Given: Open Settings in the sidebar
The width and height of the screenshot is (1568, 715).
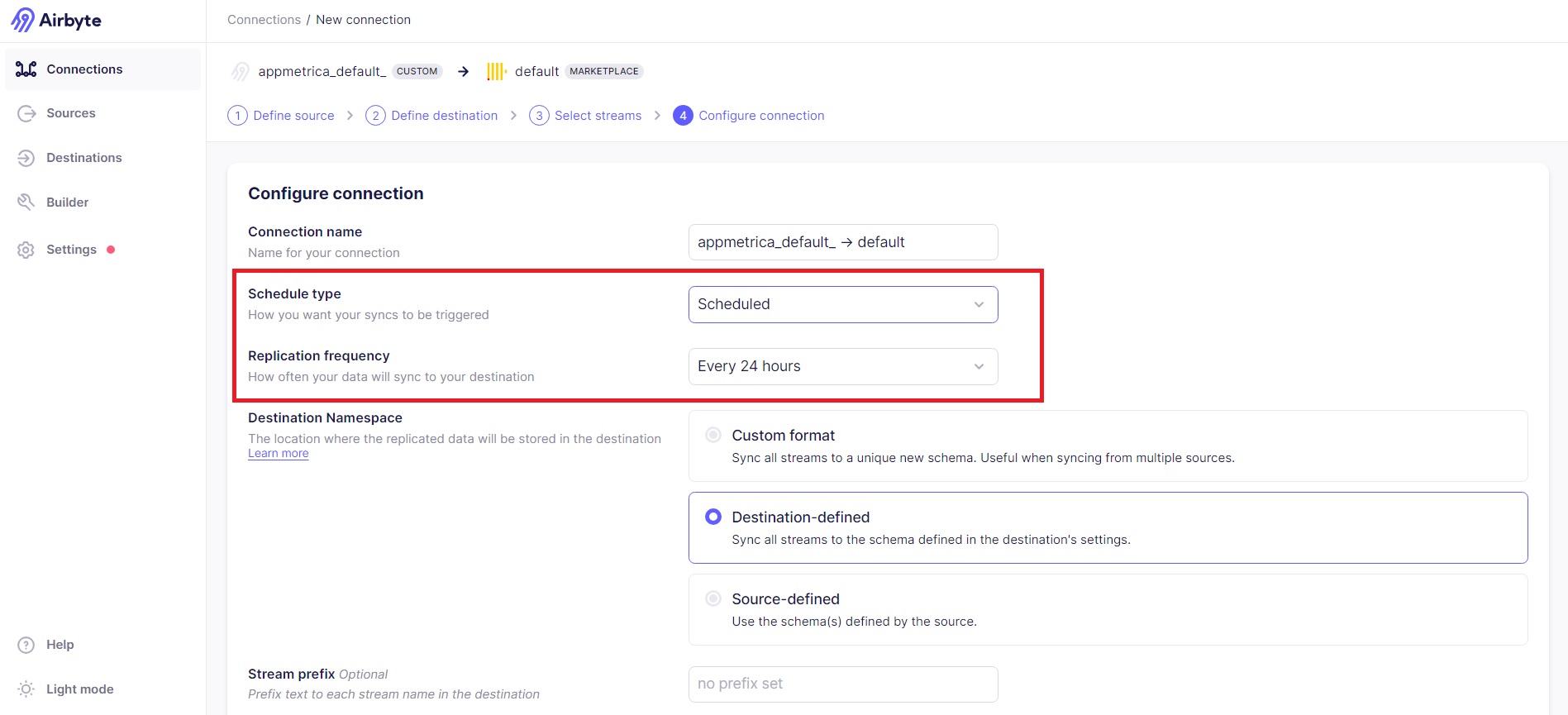Looking at the screenshot, I should click(x=102, y=250).
